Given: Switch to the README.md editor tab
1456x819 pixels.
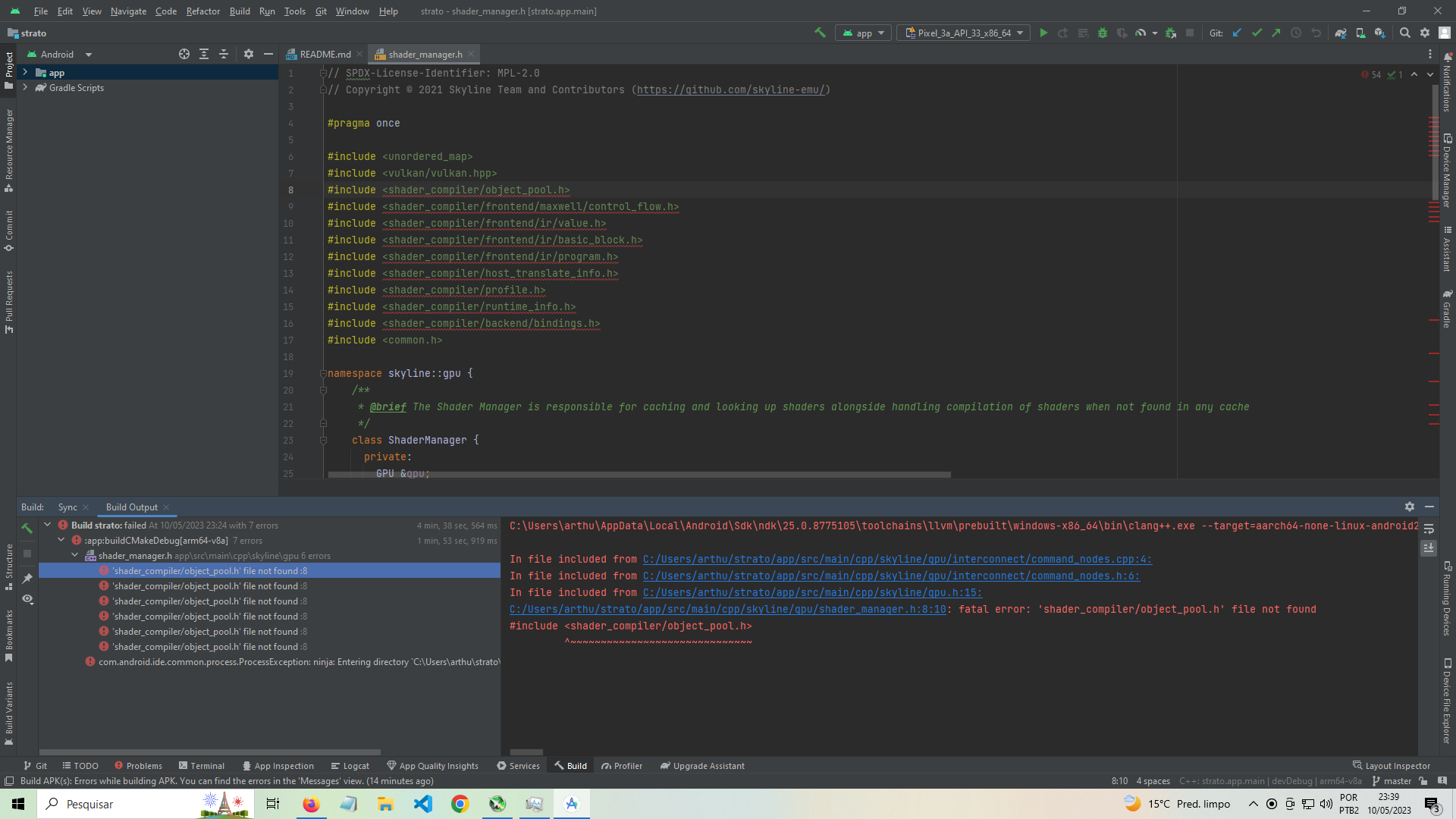Looking at the screenshot, I should [324, 54].
